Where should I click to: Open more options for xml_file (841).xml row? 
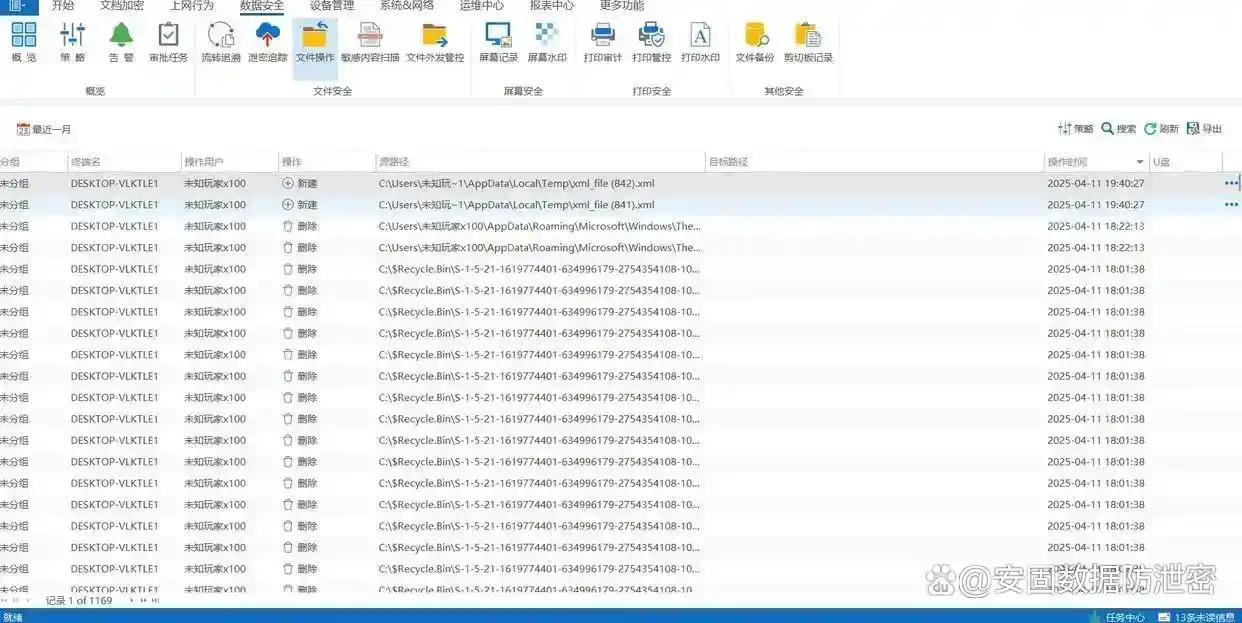coord(1230,205)
